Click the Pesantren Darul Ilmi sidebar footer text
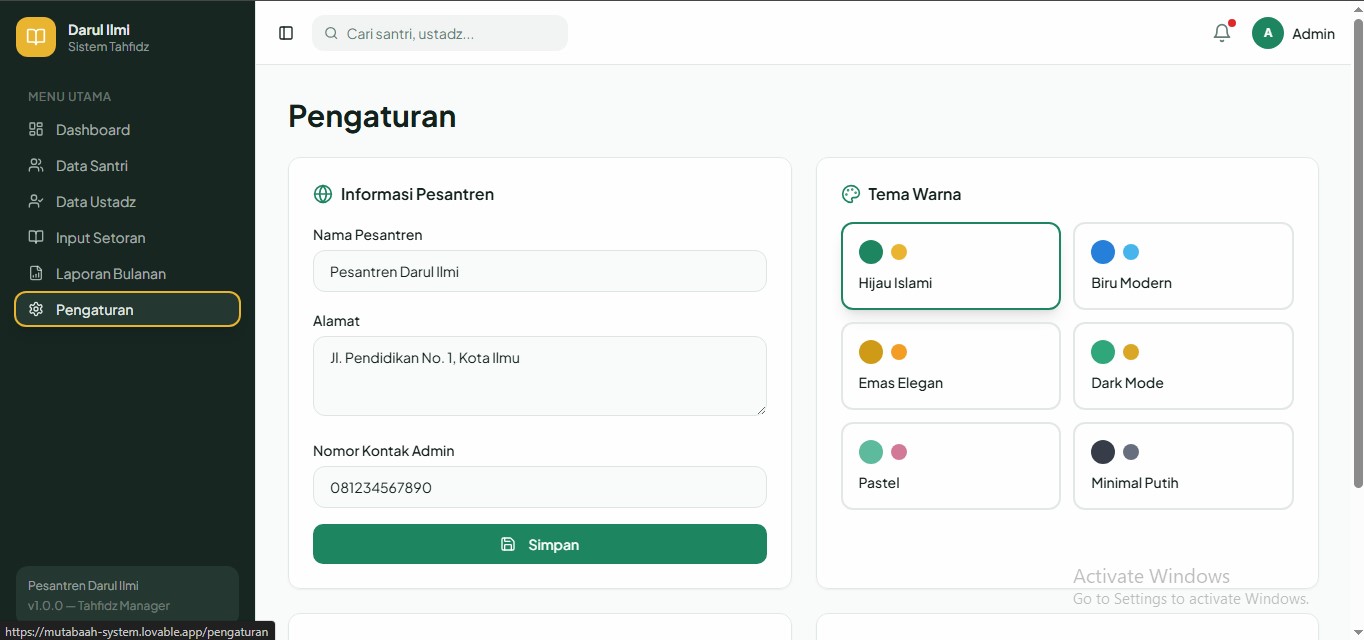This screenshot has height=640, width=1364. pyautogui.click(x=83, y=585)
